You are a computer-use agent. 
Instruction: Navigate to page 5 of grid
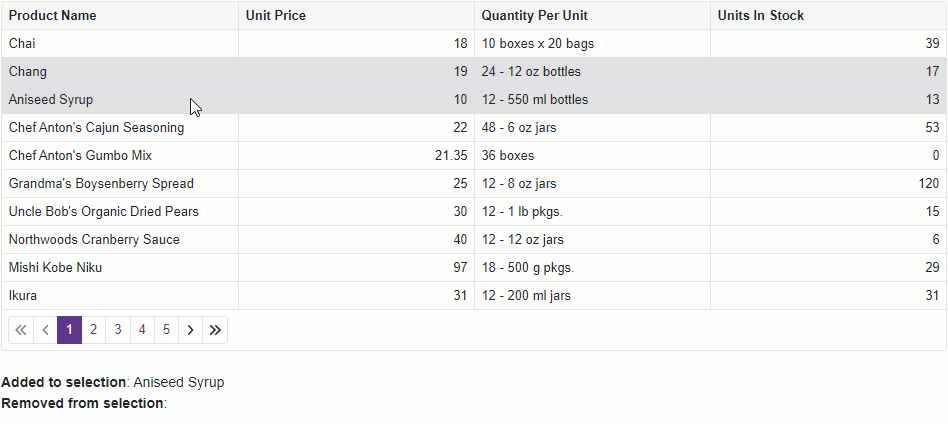pos(166,330)
